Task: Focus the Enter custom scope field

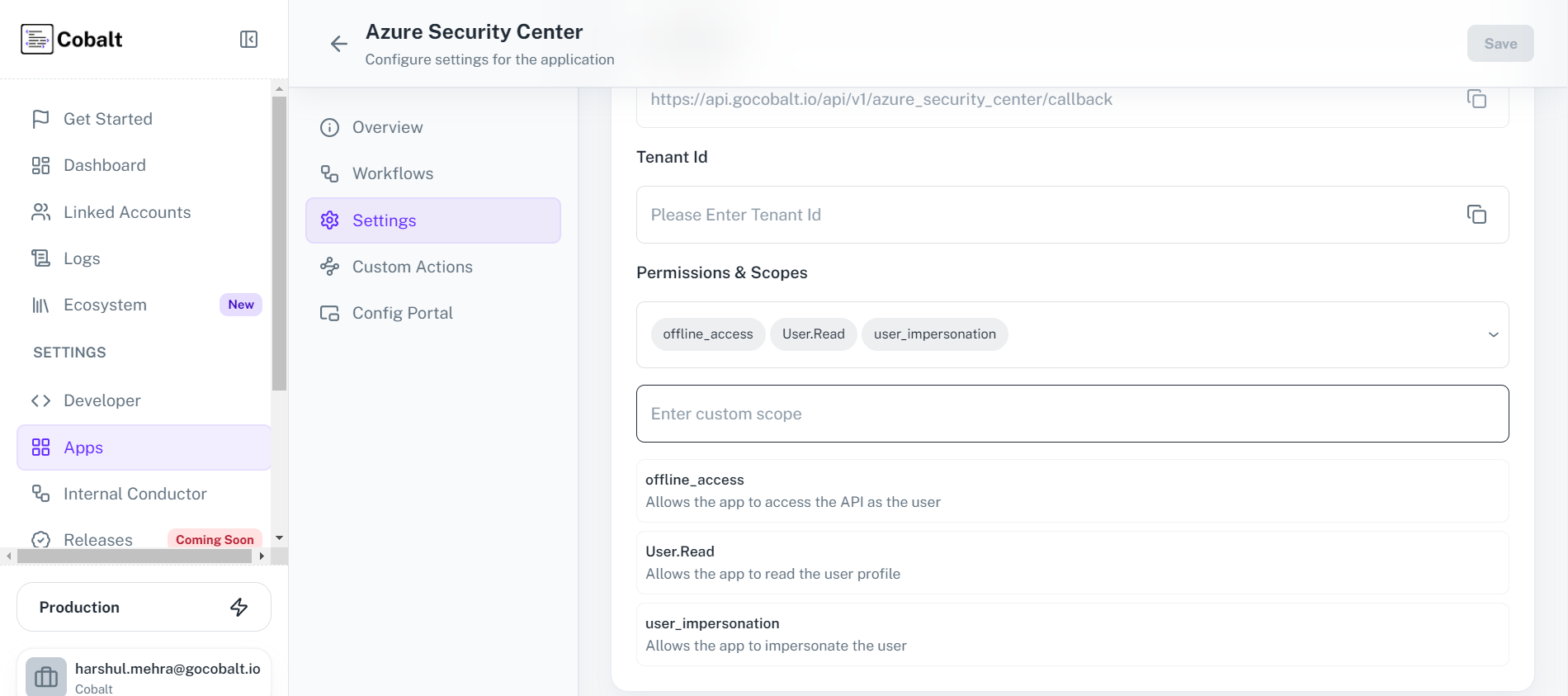Action: [x=1073, y=414]
